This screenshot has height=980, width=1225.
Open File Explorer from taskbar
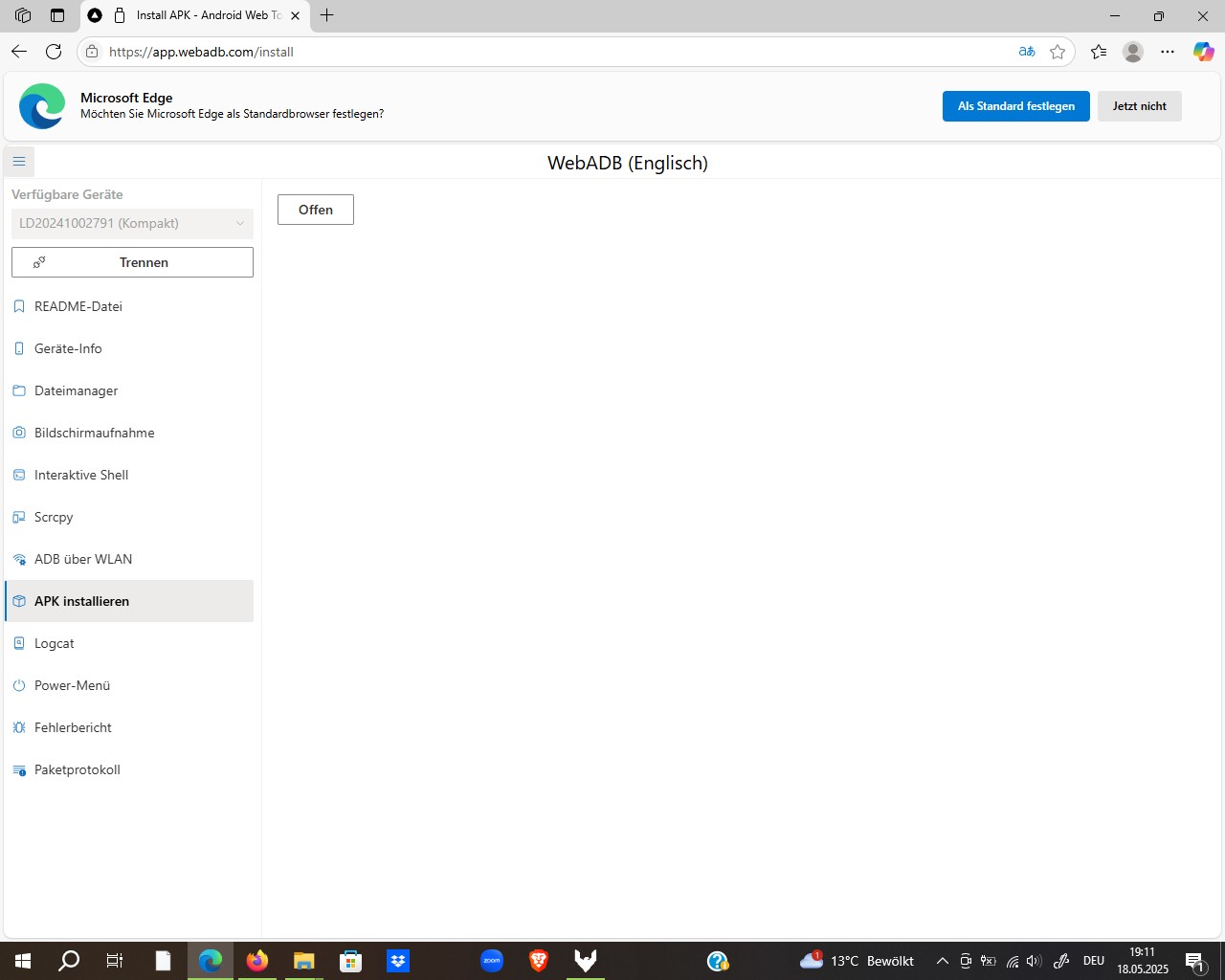pos(304,961)
